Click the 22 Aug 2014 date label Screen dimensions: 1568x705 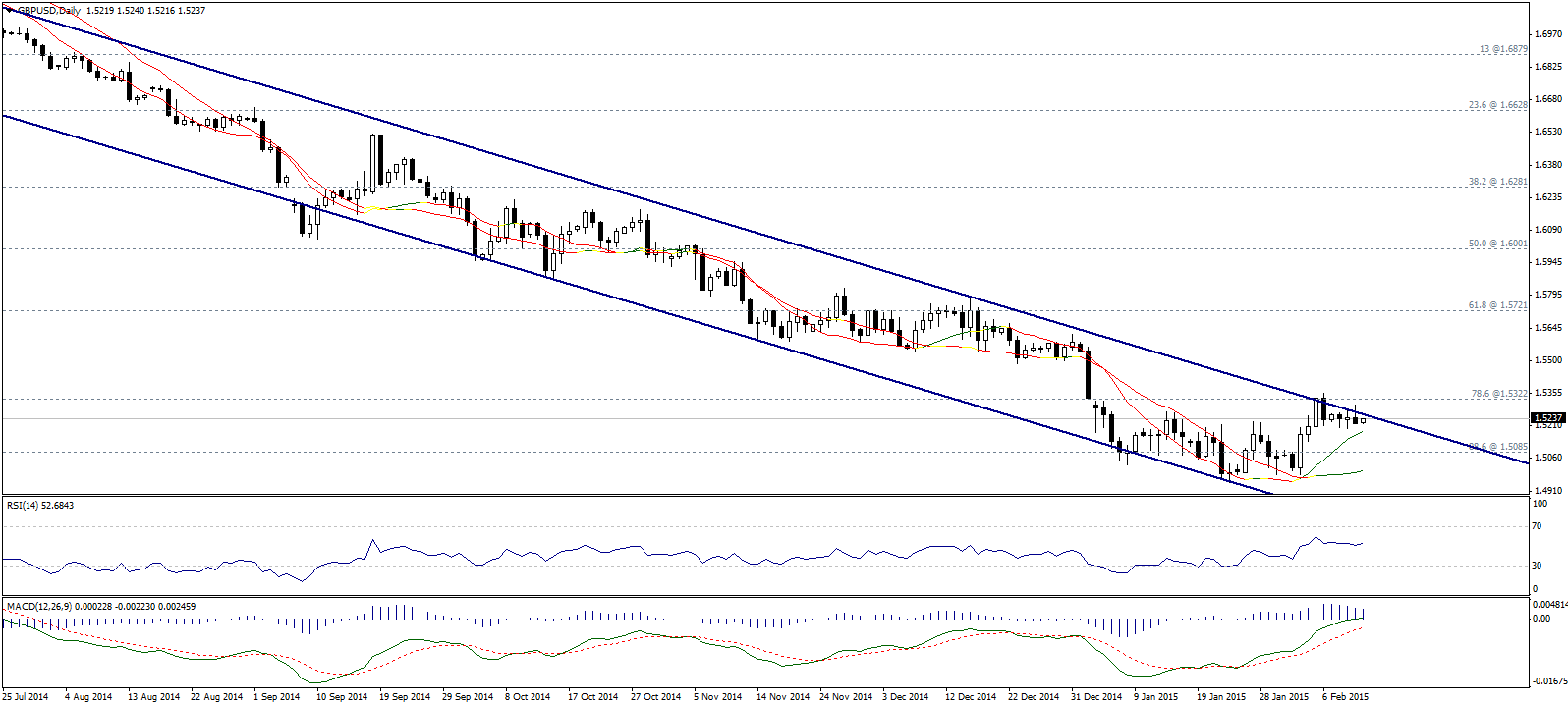click(x=217, y=697)
